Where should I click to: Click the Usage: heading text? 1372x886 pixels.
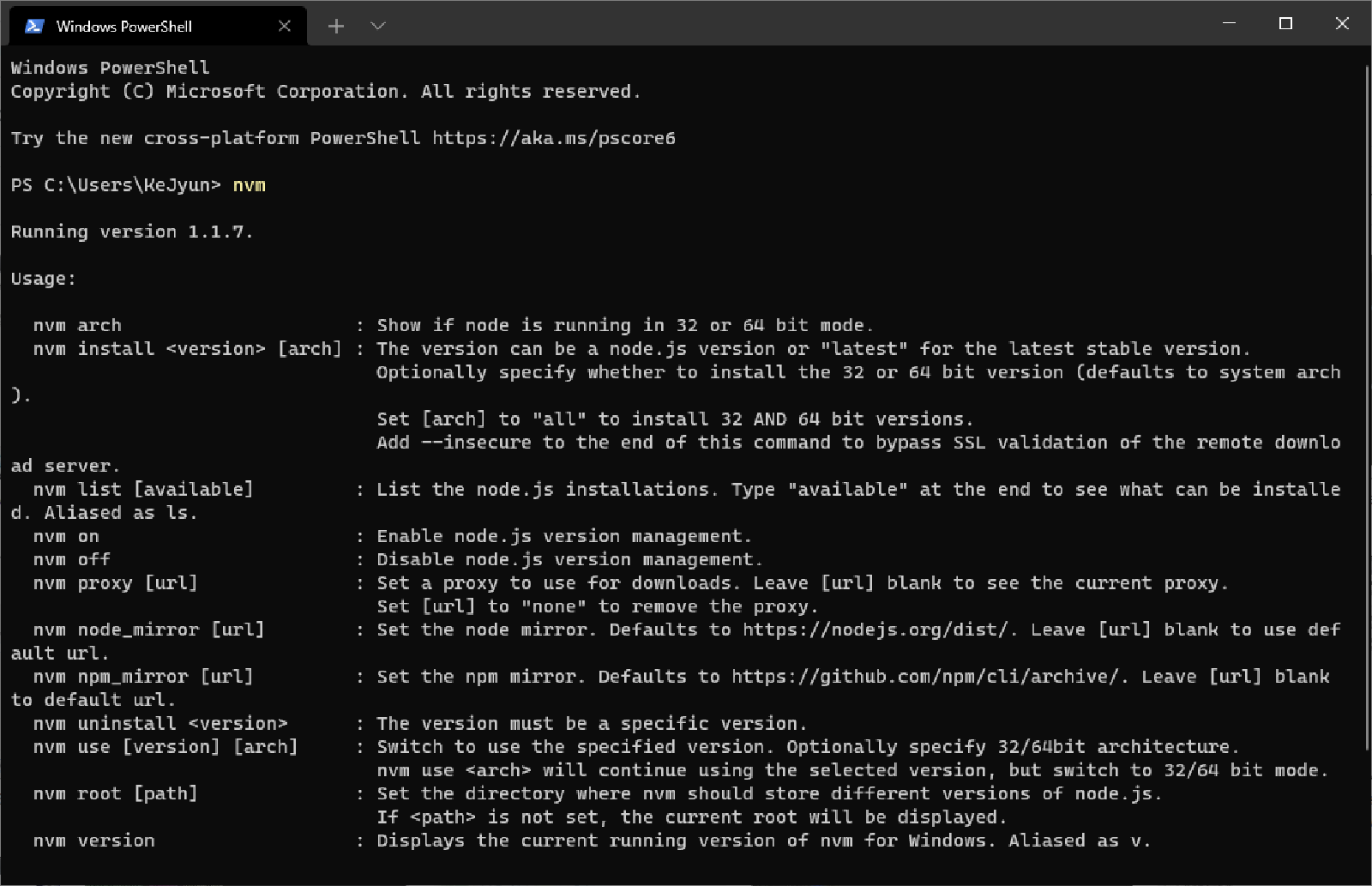click(44, 278)
